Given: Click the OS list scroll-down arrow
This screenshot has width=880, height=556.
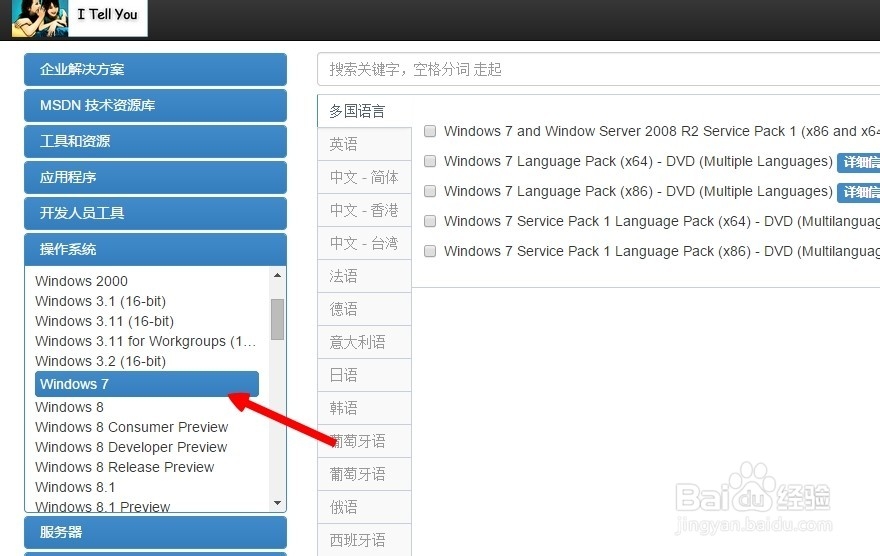Looking at the screenshot, I should tap(277, 503).
